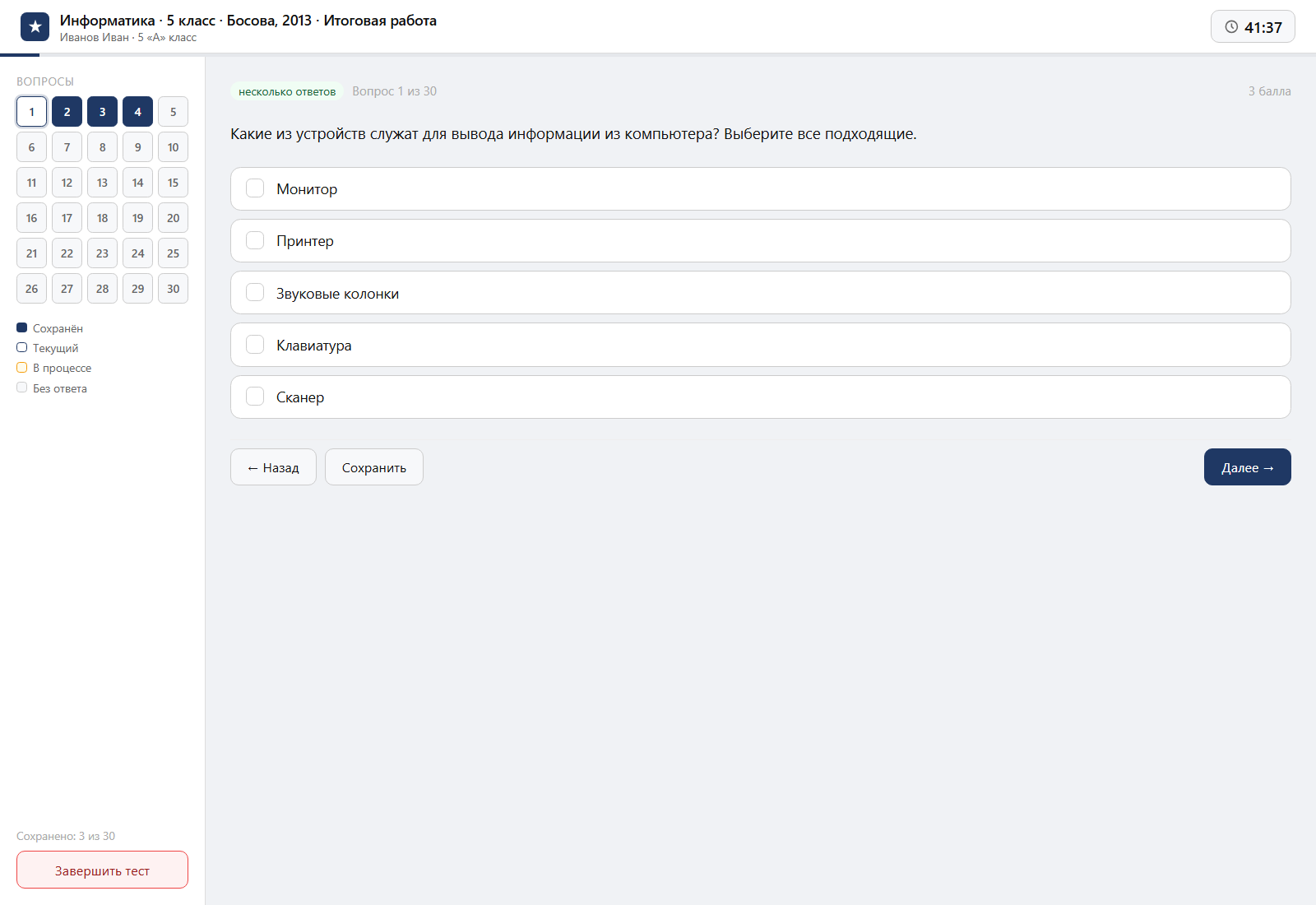Click the star logo icon in the header

(x=35, y=27)
